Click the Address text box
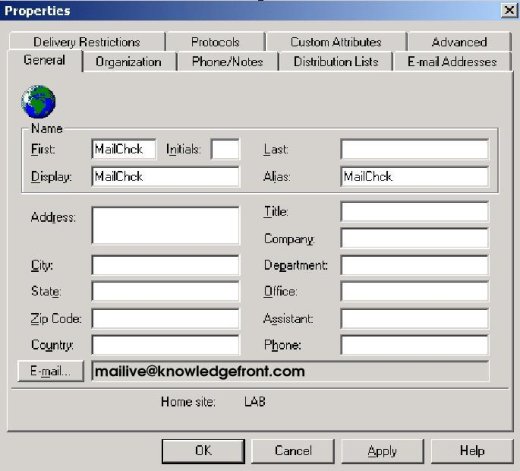This screenshot has height=471, width=520. pyautogui.click(x=165, y=226)
